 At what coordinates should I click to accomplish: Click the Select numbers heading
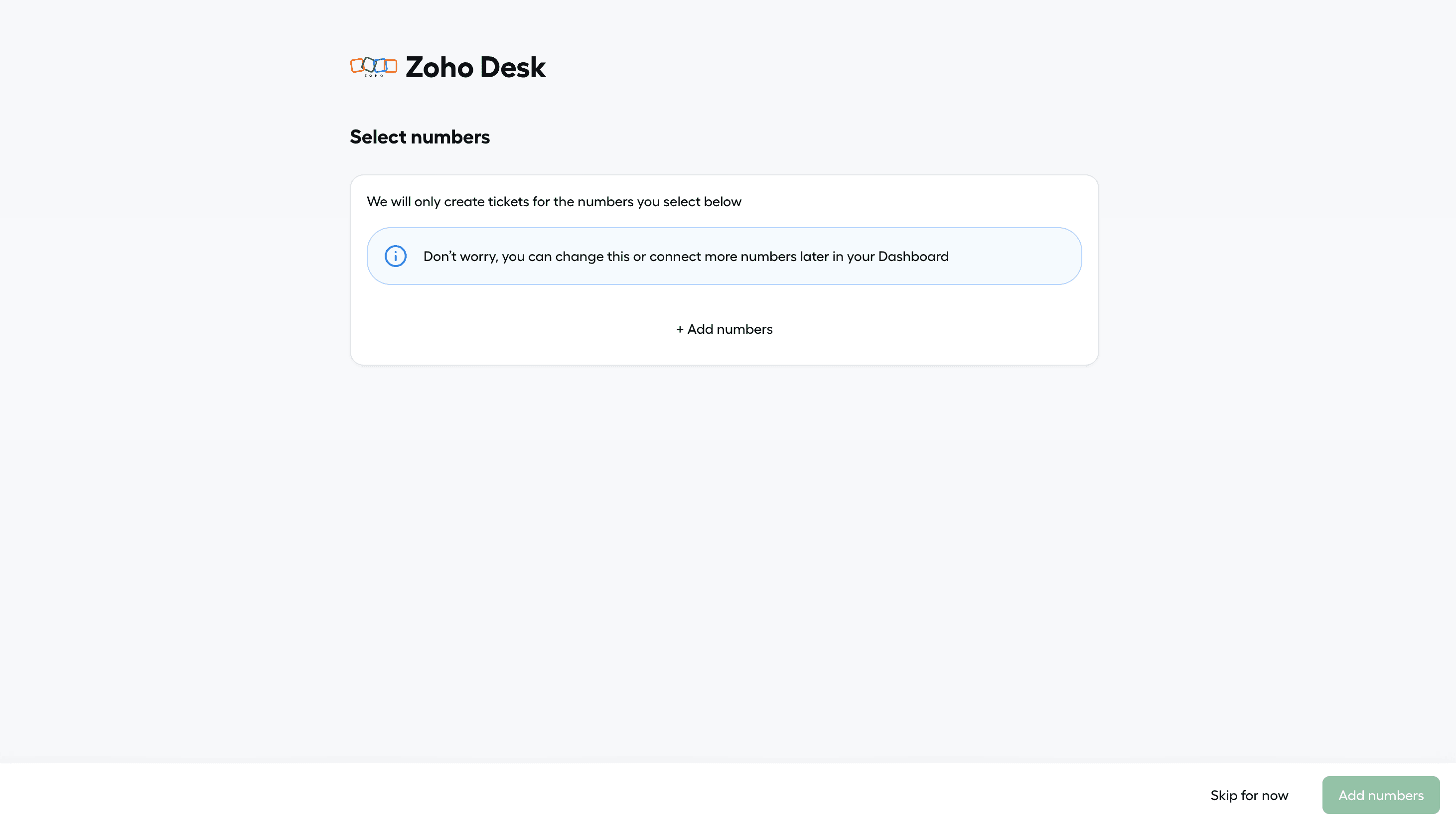(420, 137)
